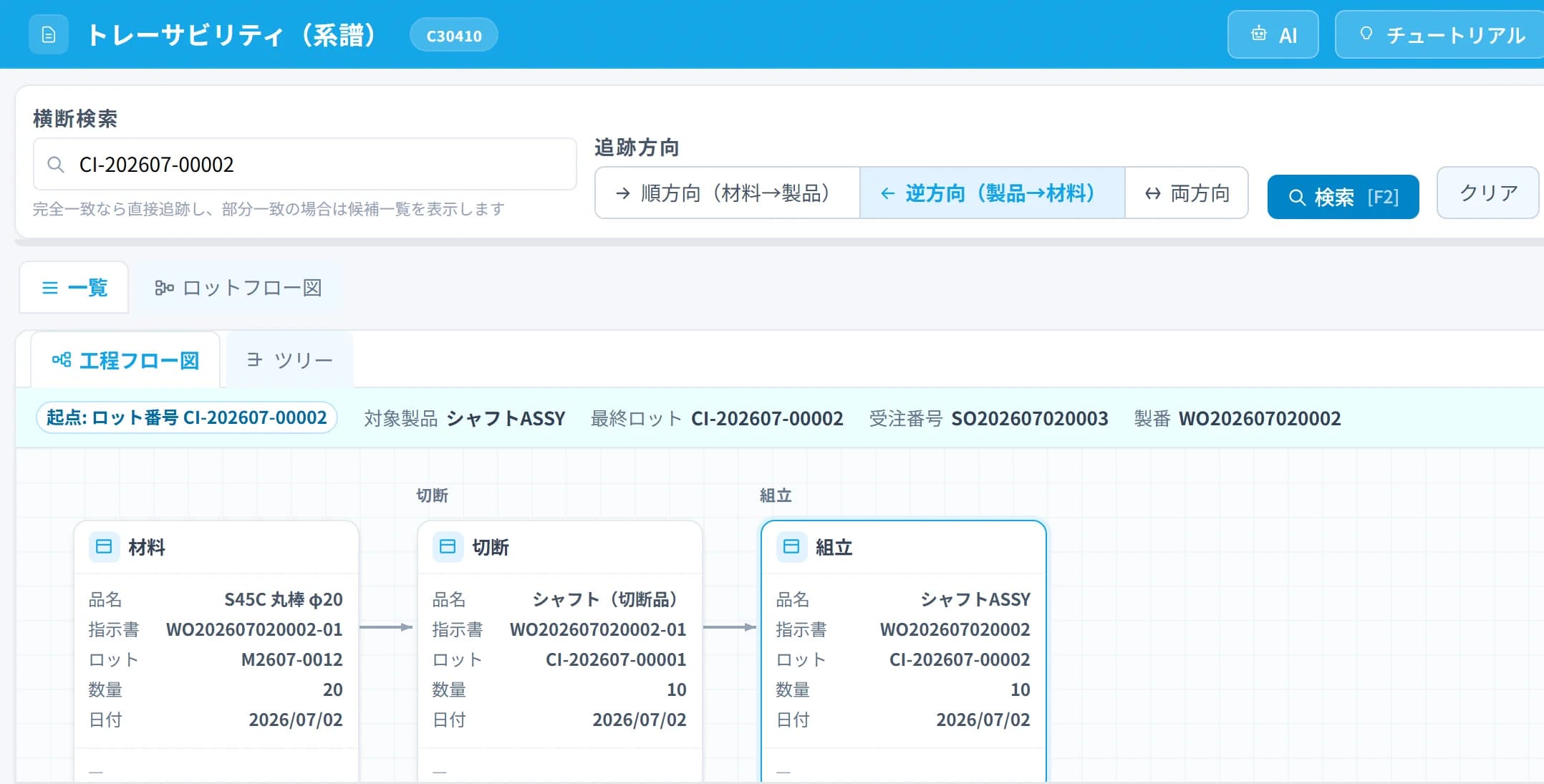
Task: Click the diagram icon on 工程フロー図 tab
Action: tap(62, 359)
